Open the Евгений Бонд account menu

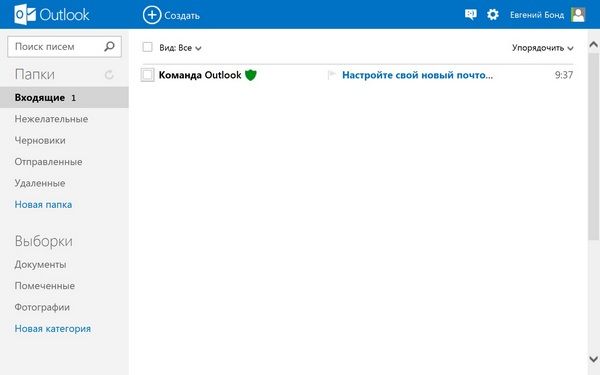[537, 15]
